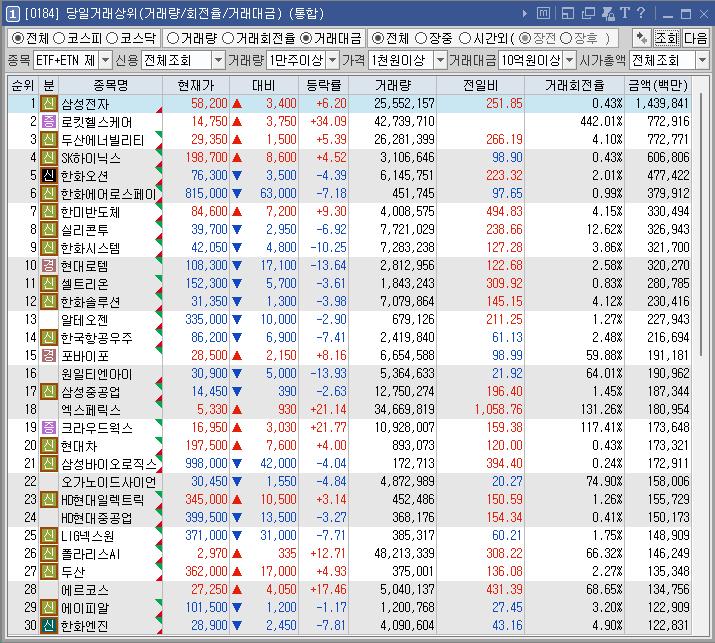
Task: Select the 오가노이드사이언 stock name
Action: (x=109, y=482)
